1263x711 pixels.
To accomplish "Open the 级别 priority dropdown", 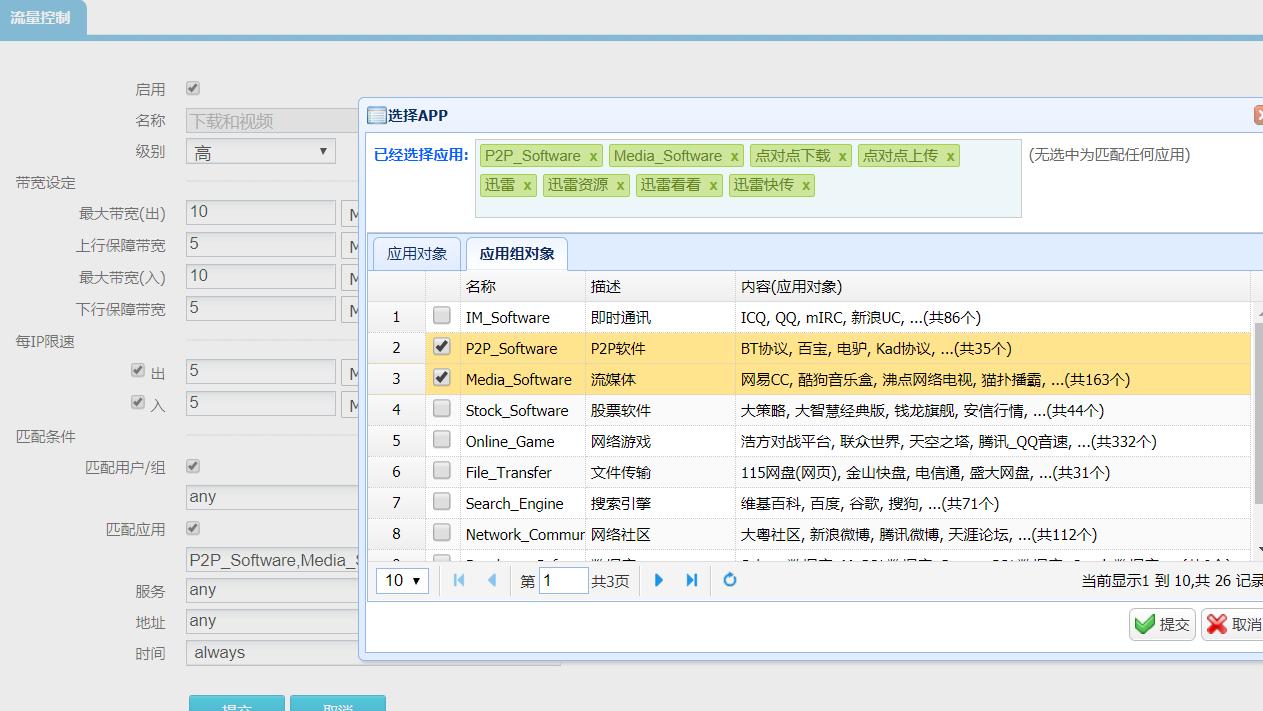I will (x=262, y=152).
